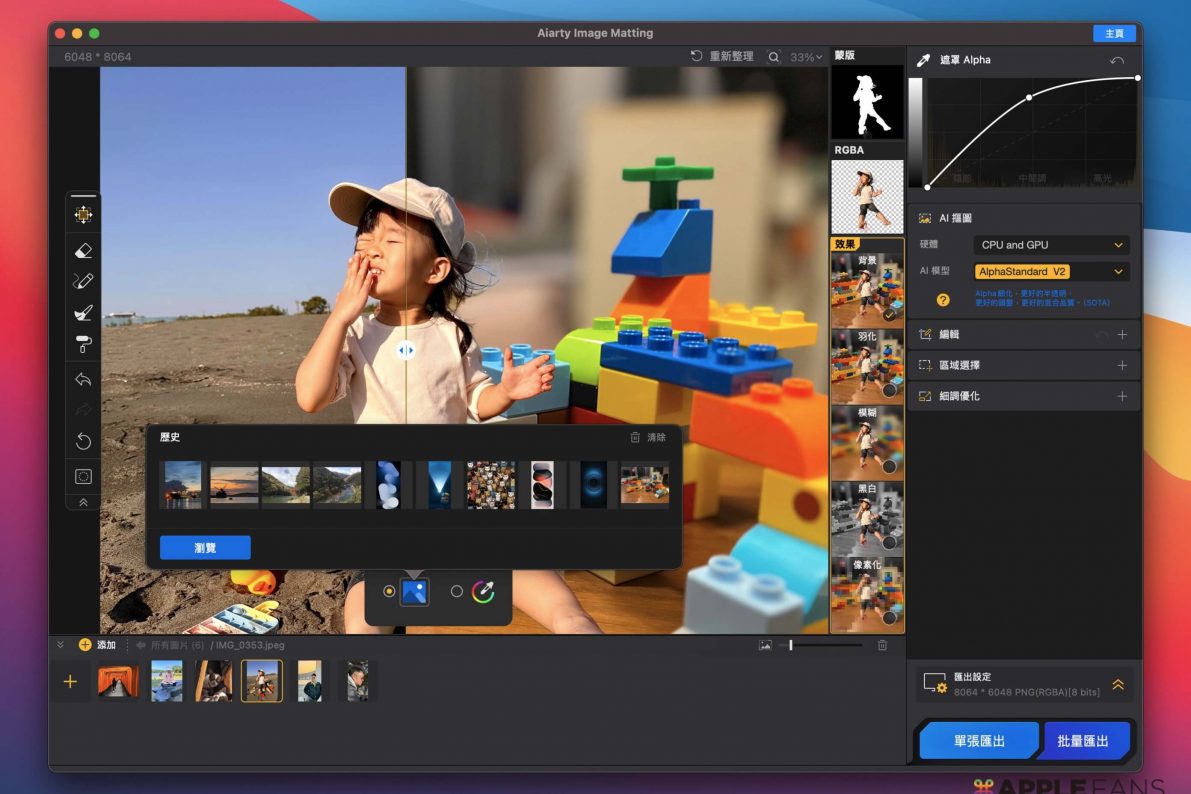Click the magnifier zoom icon above canvas
The height and width of the screenshot is (794, 1191).
pyautogui.click(x=774, y=57)
